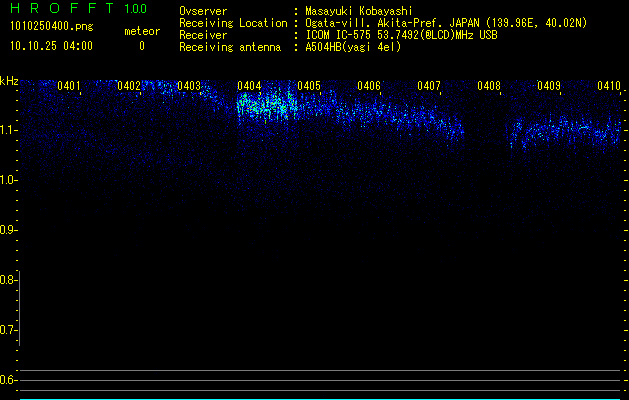Click the 0410 time marker
Screen dimensions: 629x400
coord(609,86)
